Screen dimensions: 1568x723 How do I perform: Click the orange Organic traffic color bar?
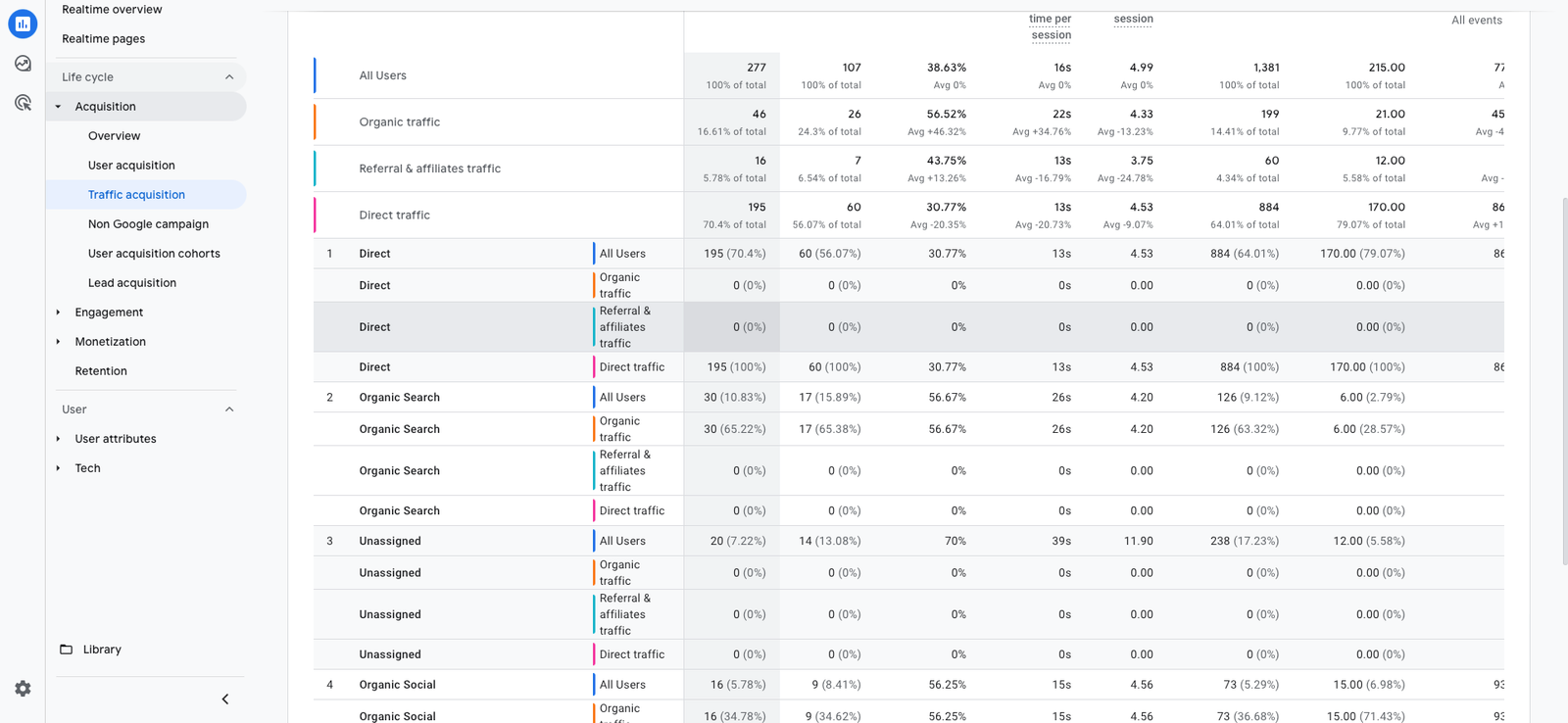pyautogui.click(x=315, y=122)
